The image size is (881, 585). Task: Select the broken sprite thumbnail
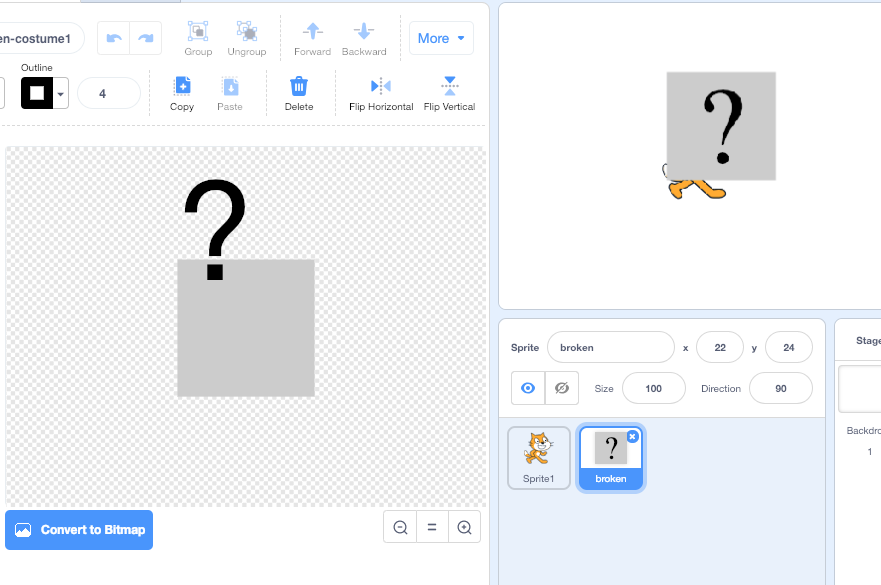pyautogui.click(x=611, y=458)
